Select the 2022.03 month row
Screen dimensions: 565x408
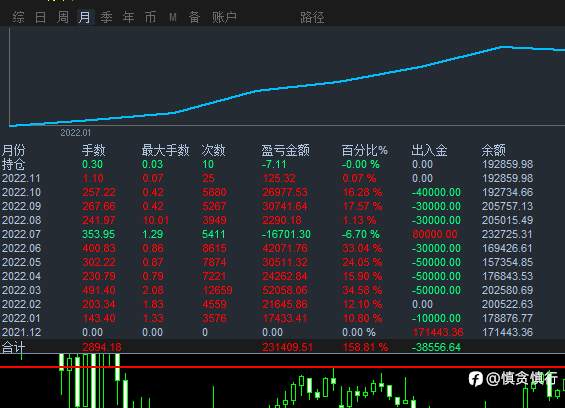coord(267,290)
